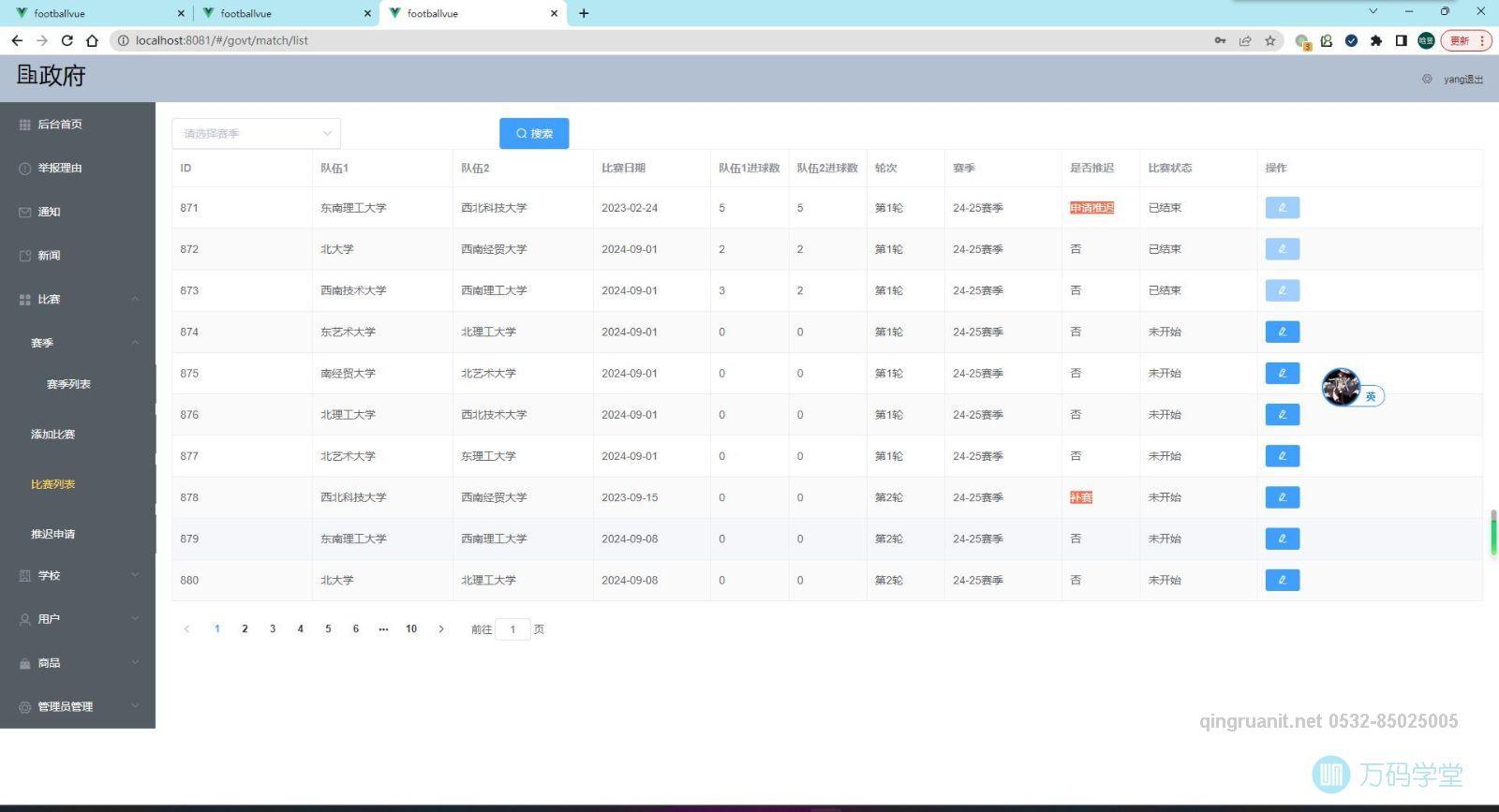
Task: Click the password key icon in address bar
Action: (1220, 40)
